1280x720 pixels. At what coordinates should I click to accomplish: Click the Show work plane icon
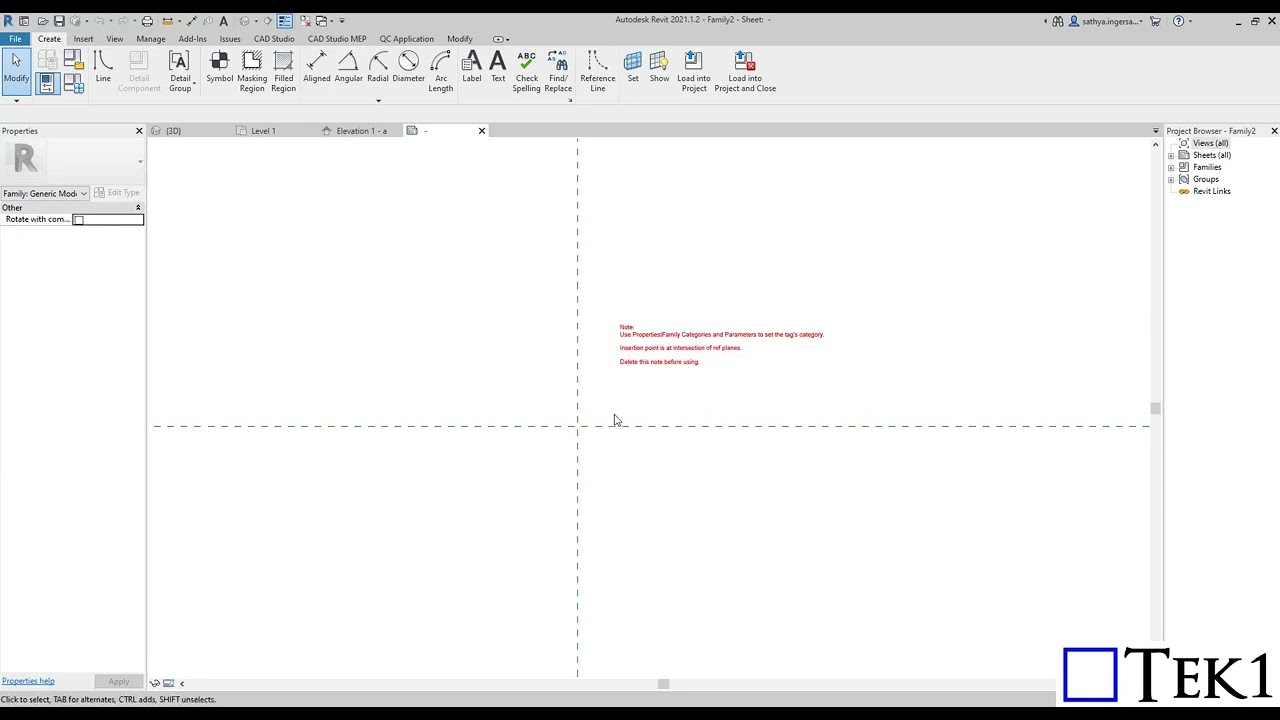[x=659, y=68]
